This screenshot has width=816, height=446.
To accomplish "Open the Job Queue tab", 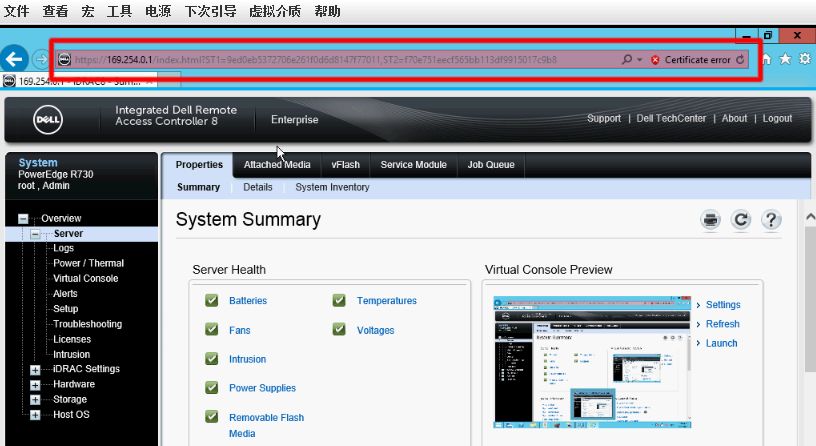I will [x=491, y=165].
